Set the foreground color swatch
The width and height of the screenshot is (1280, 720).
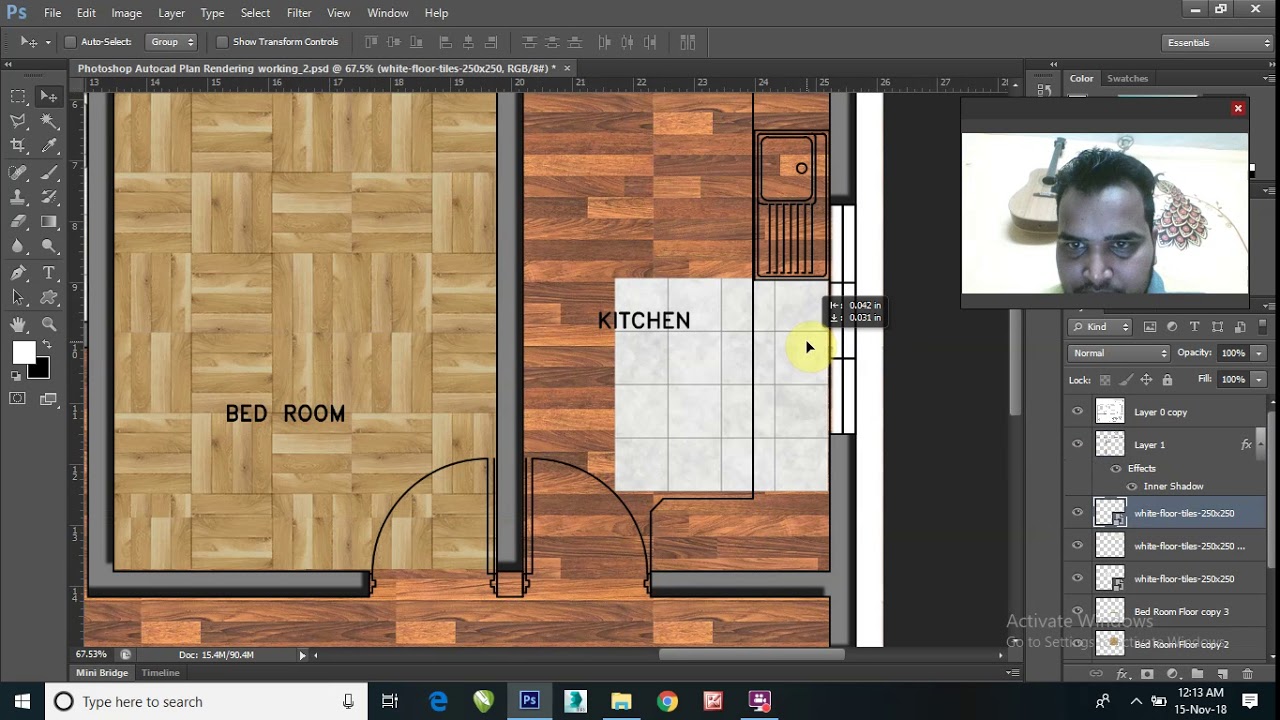click(x=23, y=352)
